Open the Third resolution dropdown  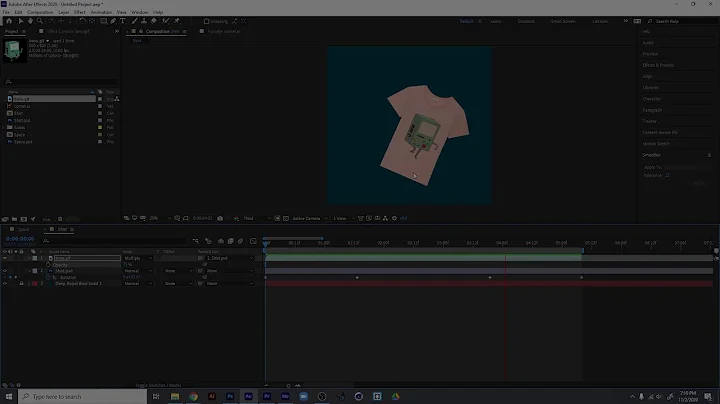click(x=256, y=219)
